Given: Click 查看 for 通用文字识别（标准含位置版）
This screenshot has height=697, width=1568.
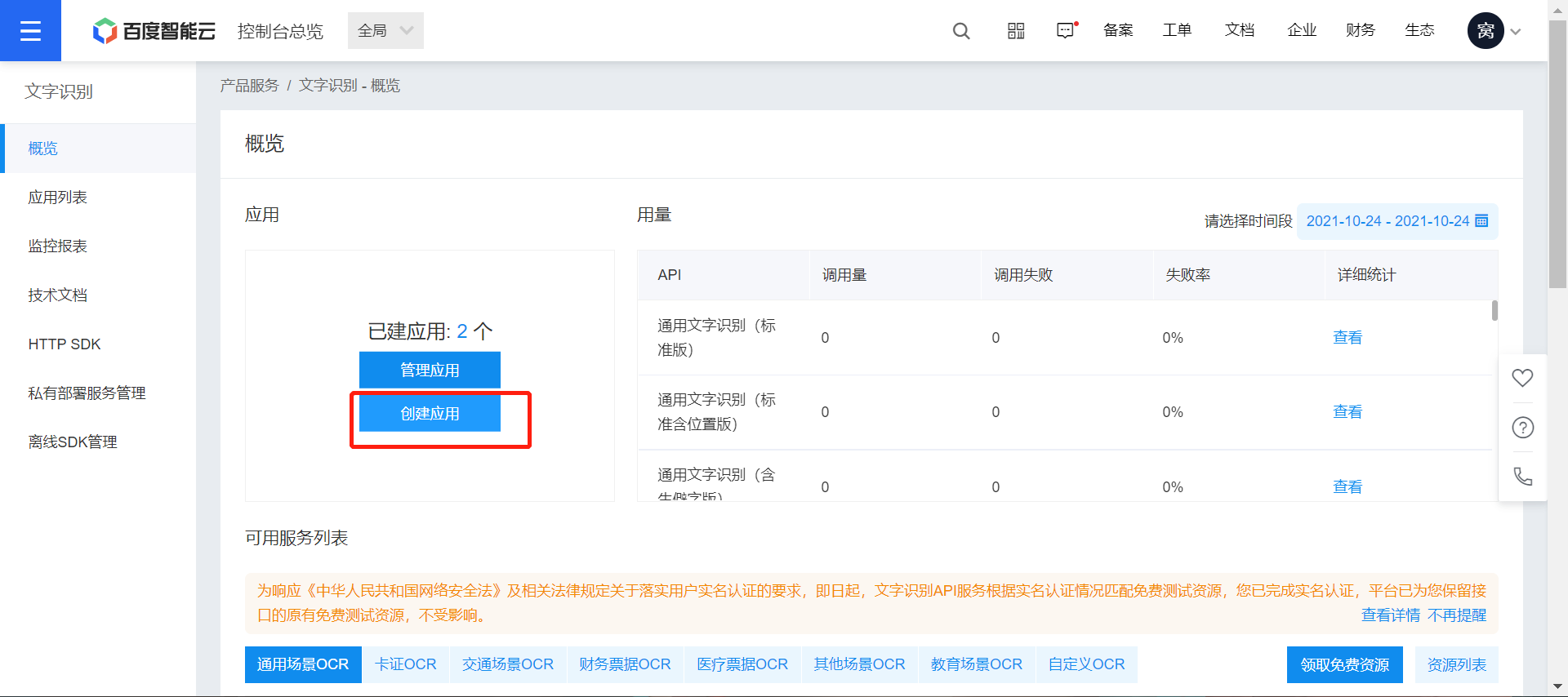Looking at the screenshot, I should click(x=1347, y=412).
